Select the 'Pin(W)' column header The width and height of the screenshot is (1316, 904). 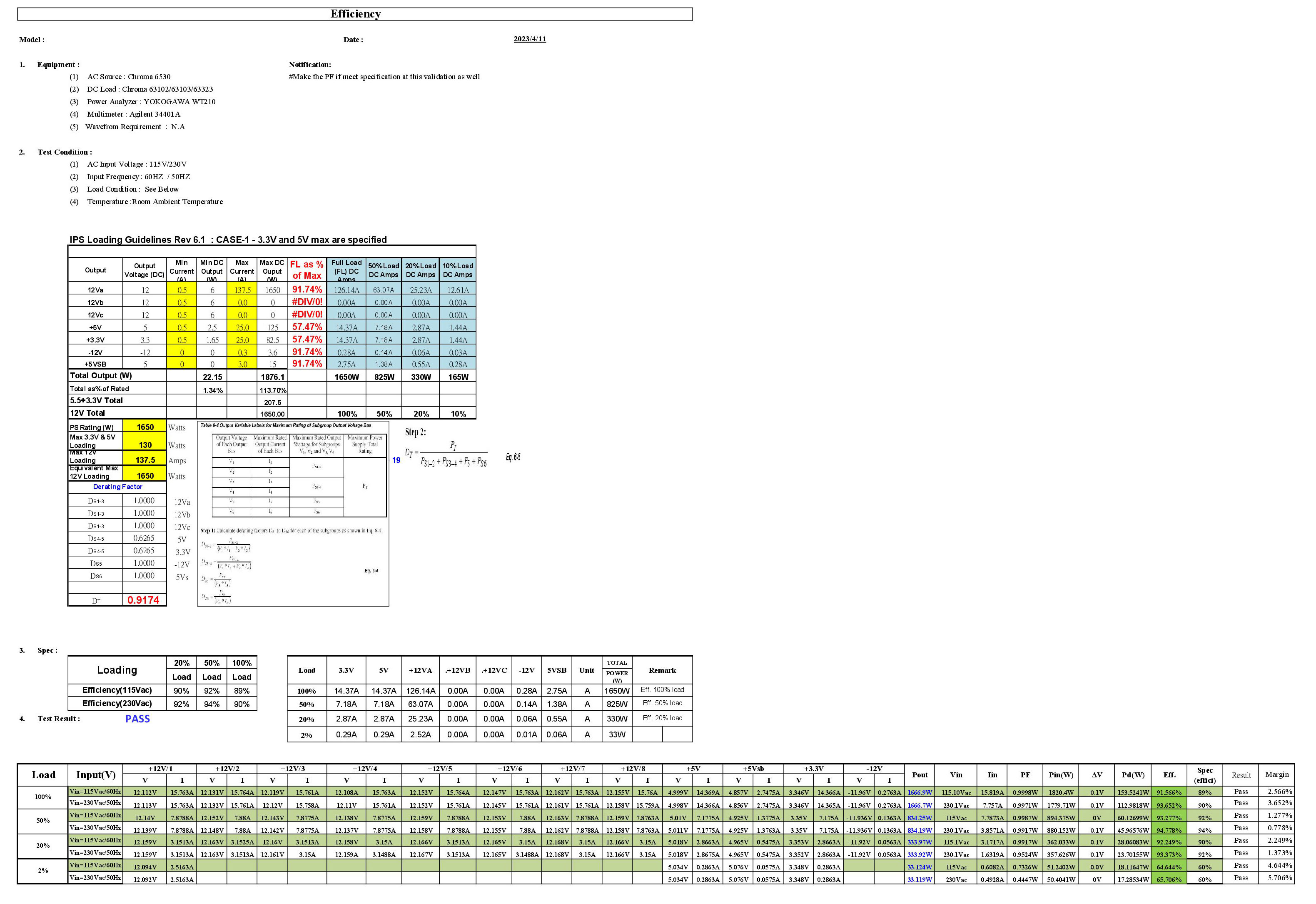coord(1061,775)
